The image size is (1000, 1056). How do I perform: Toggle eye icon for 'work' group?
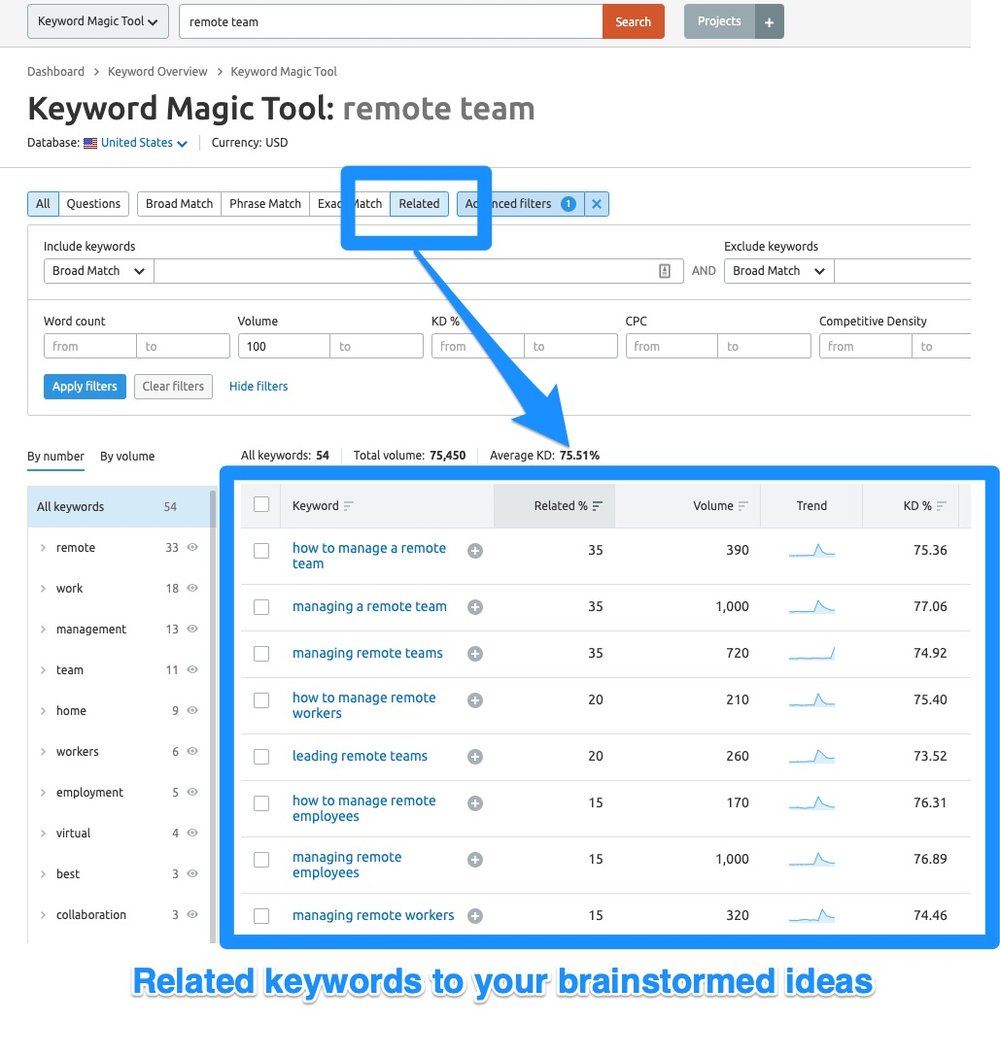[x=192, y=588]
